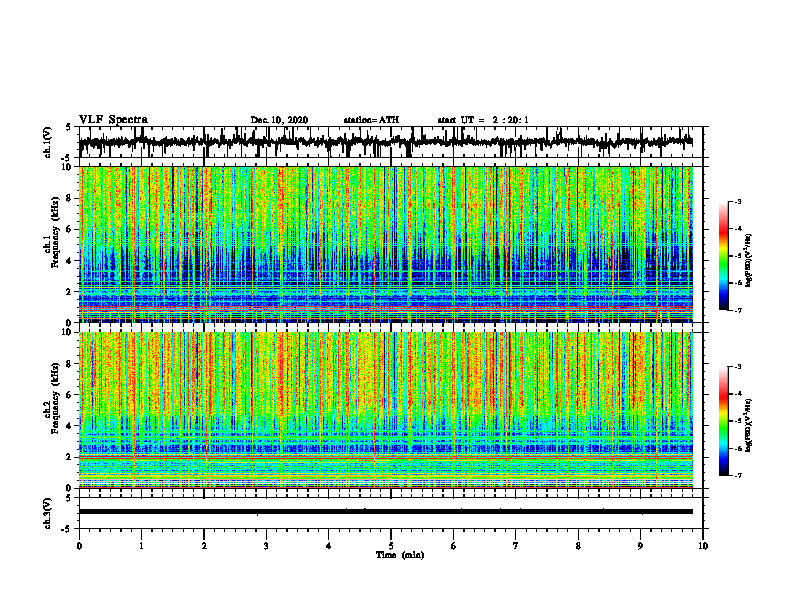
Task: Click the "-5" tick label of ch.3(V) axis
Action: [x=67, y=529]
